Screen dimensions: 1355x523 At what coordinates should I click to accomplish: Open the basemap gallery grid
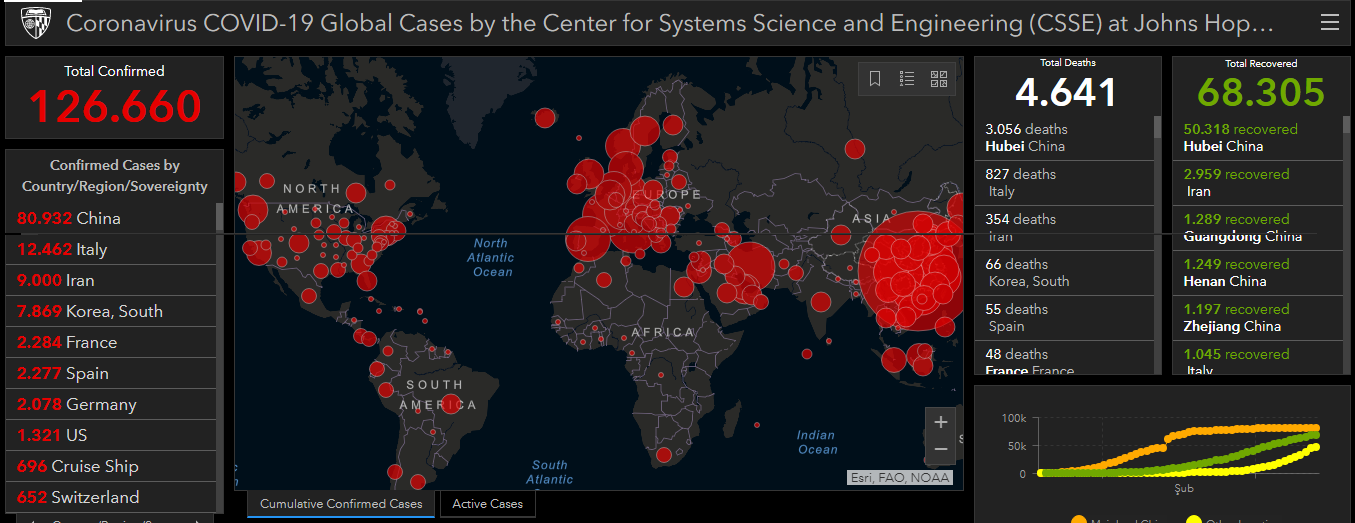coord(938,79)
